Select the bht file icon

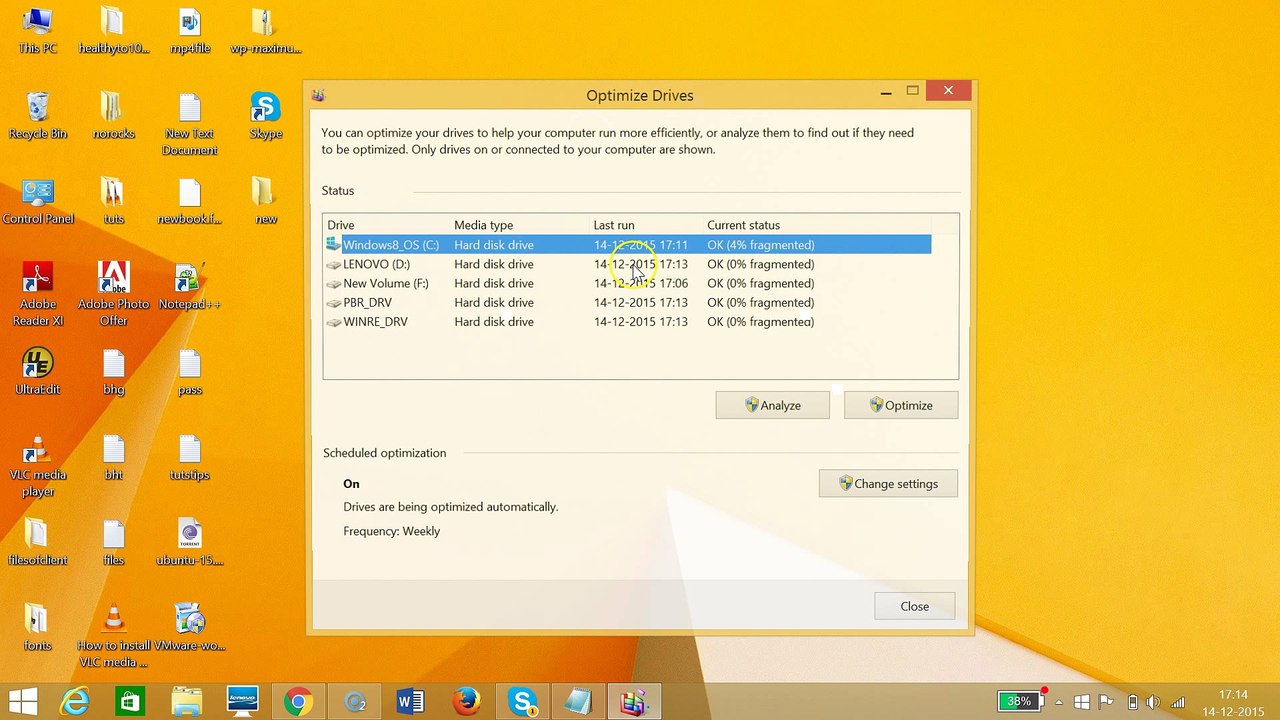(113, 457)
